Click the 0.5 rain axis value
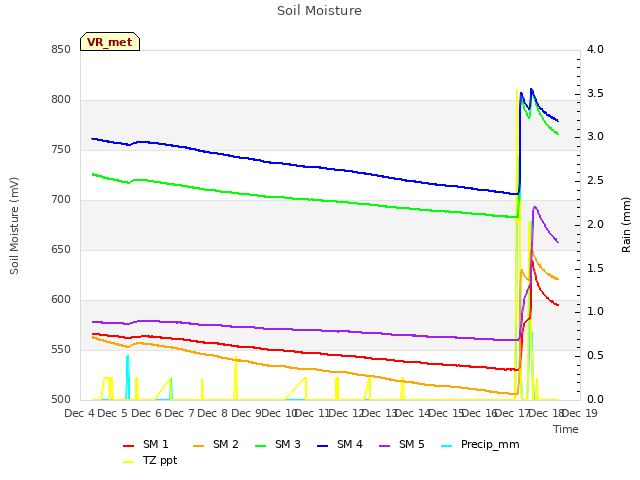Viewport: 640px width, 480px height. coord(595,356)
